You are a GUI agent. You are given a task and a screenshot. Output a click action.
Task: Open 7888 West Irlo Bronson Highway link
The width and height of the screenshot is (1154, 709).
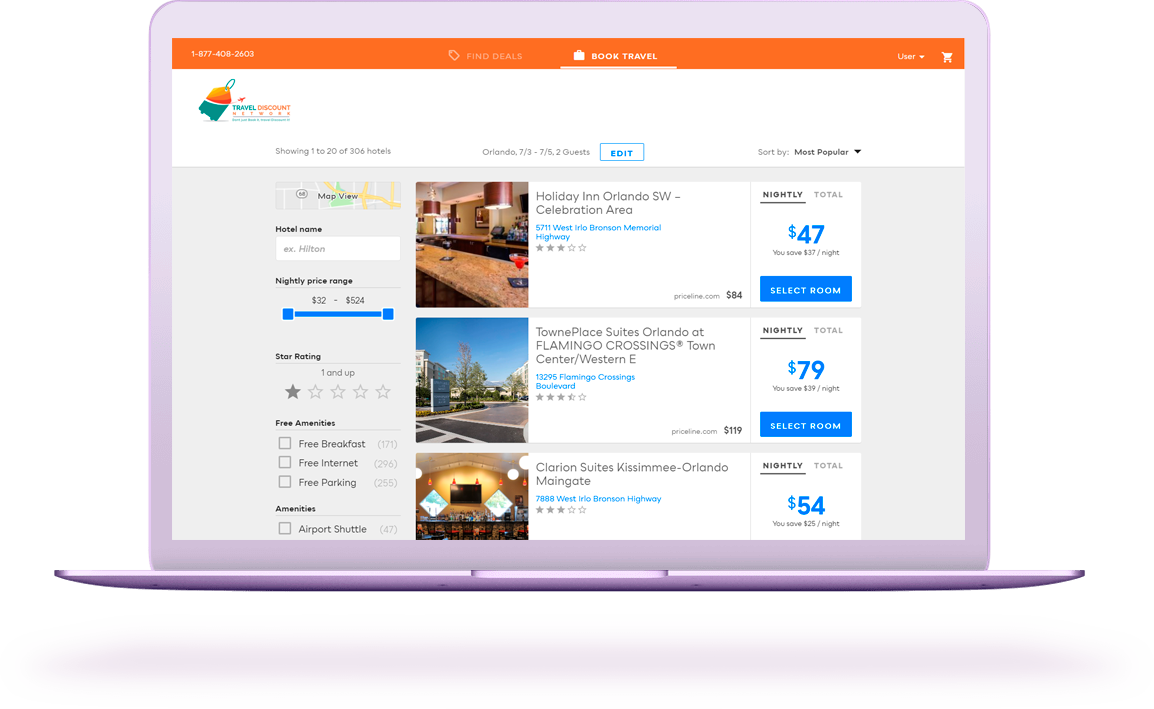(x=598, y=498)
